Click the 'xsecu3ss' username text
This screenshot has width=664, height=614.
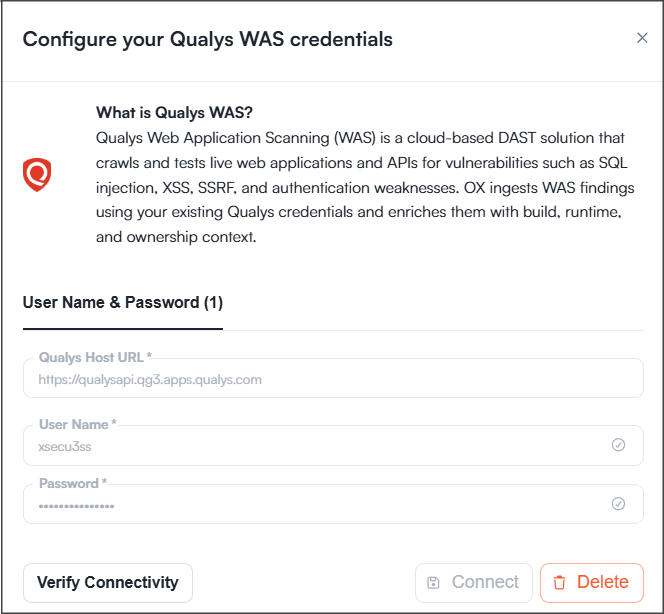point(65,447)
